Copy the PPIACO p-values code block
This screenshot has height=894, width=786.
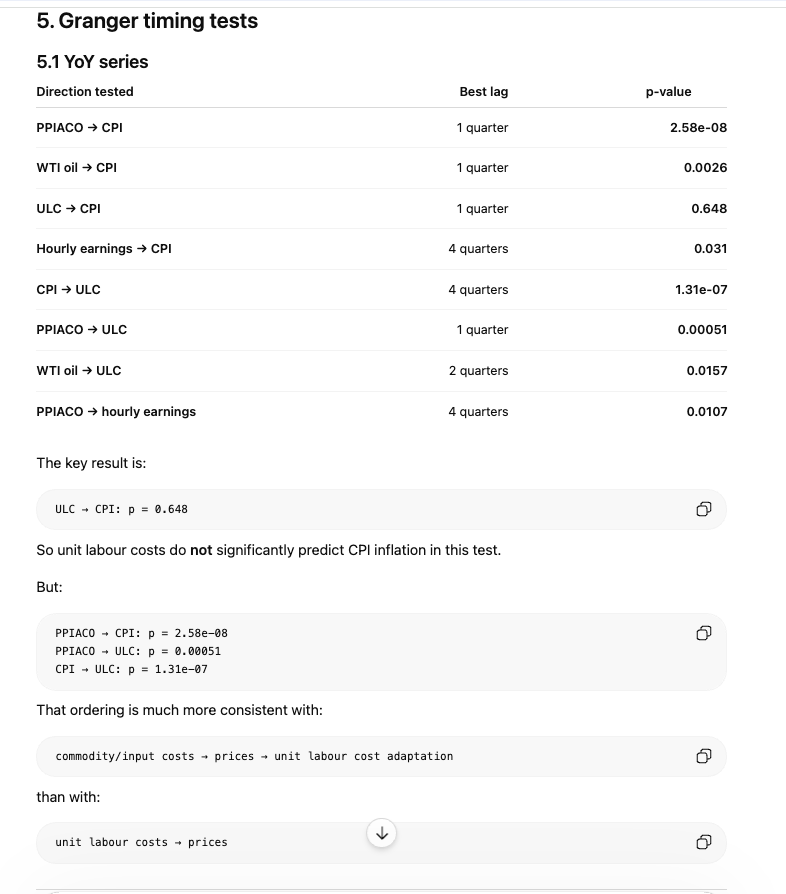click(x=704, y=633)
